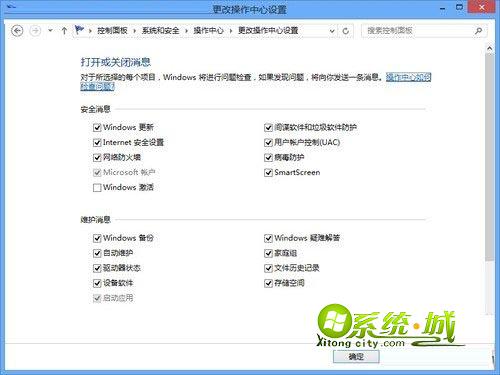This screenshot has height=375, width=500.
Task: Toggle 网络防火墙 checkbox
Action: click(x=97, y=157)
